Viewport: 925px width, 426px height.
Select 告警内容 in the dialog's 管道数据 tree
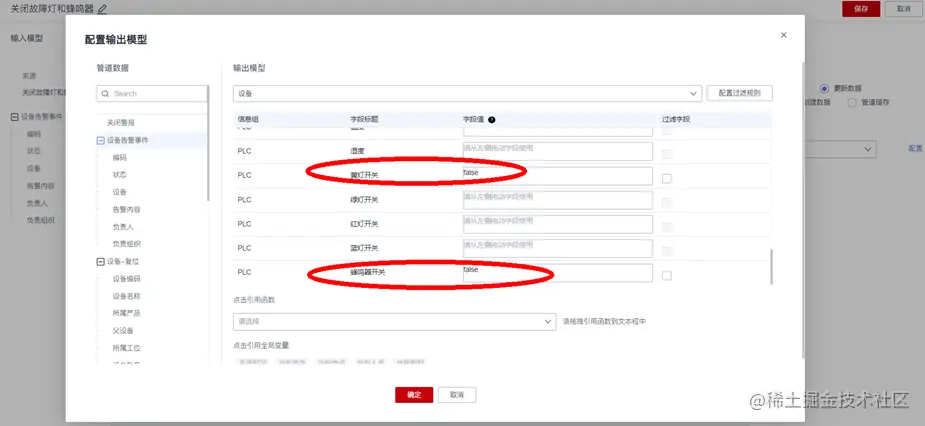[126, 209]
